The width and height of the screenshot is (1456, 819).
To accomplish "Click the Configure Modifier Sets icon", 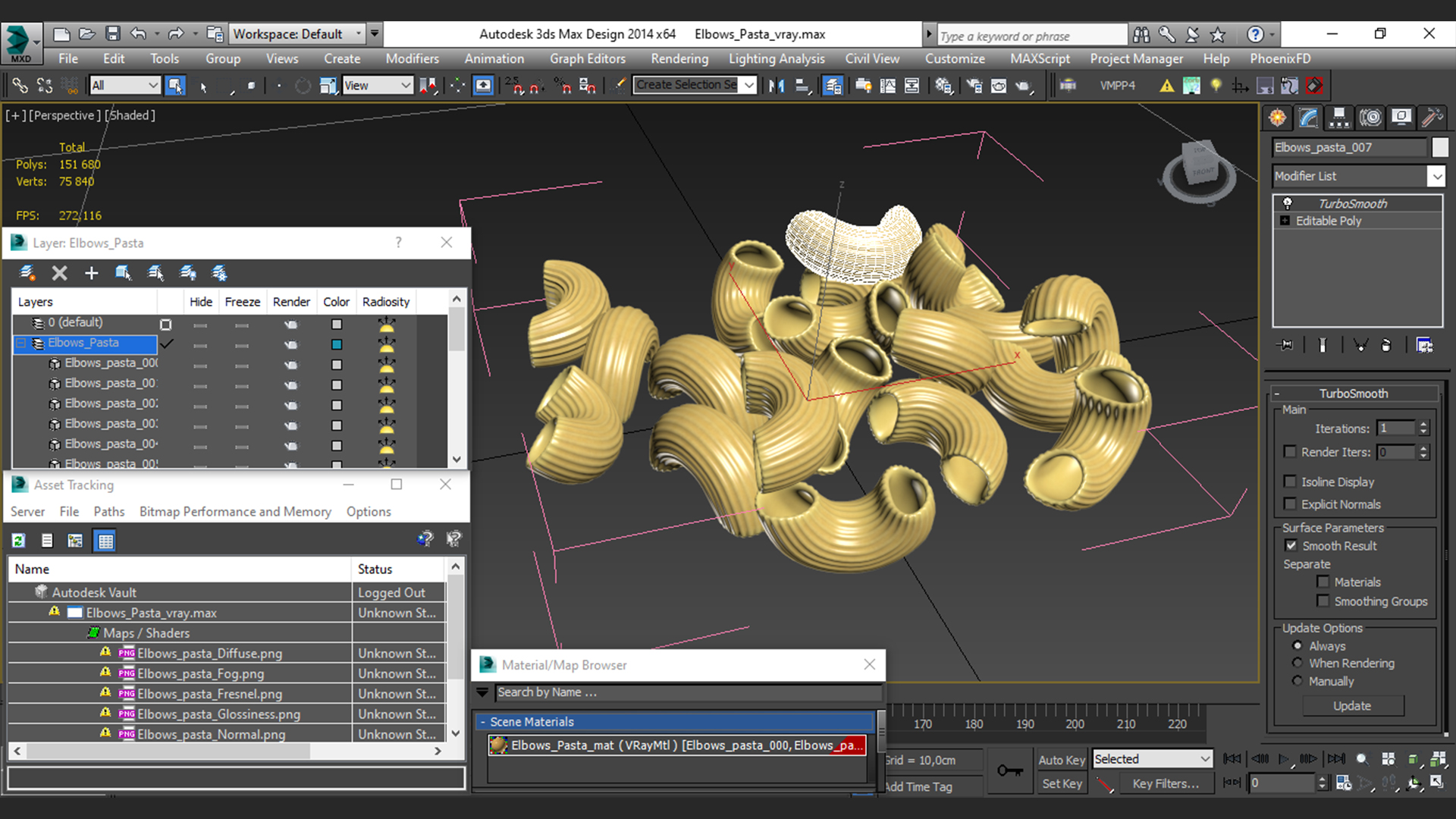I will pyautogui.click(x=1425, y=346).
